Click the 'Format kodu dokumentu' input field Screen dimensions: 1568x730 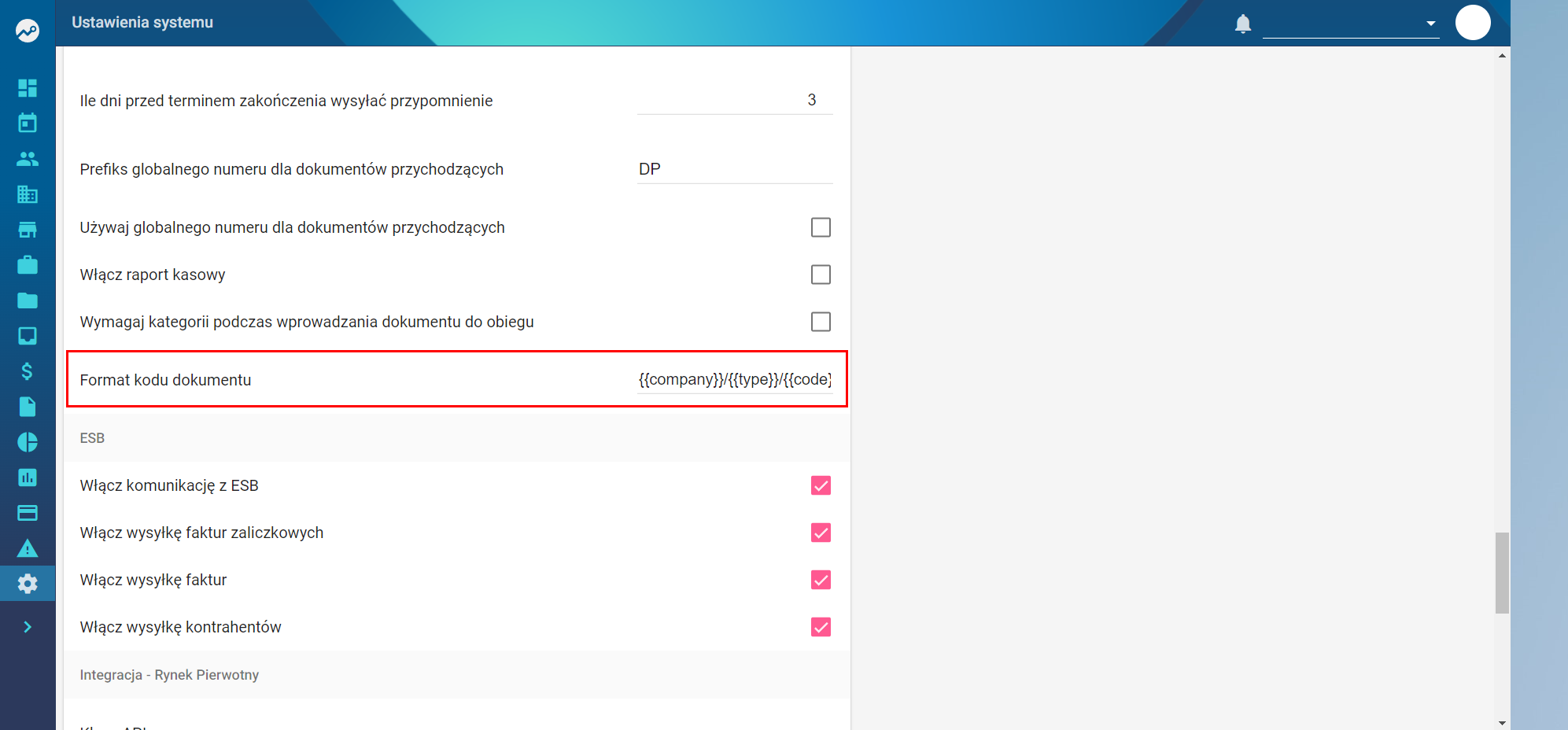coord(735,379)
